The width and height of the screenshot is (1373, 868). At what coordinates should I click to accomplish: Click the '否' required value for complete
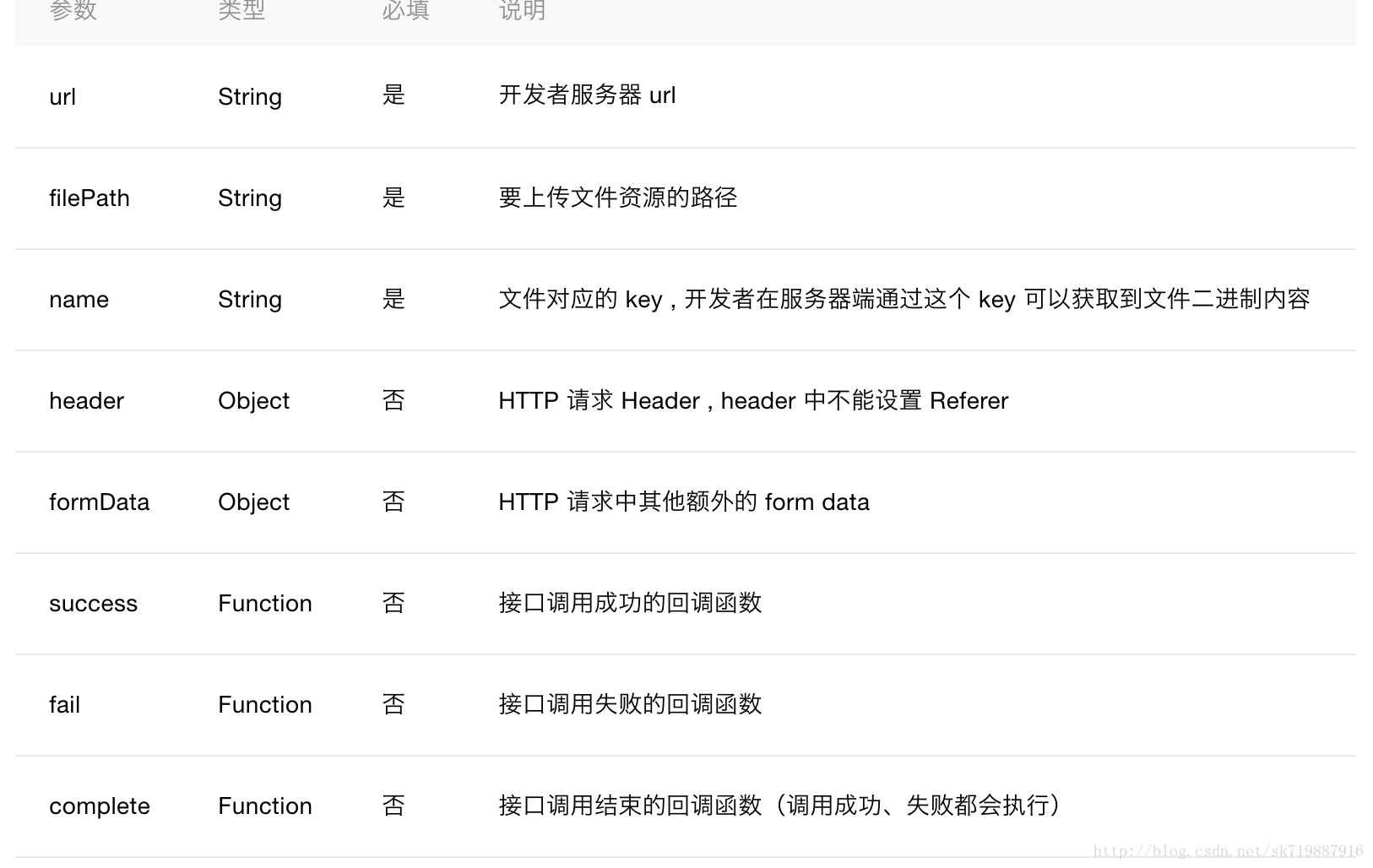pos(393,806)
